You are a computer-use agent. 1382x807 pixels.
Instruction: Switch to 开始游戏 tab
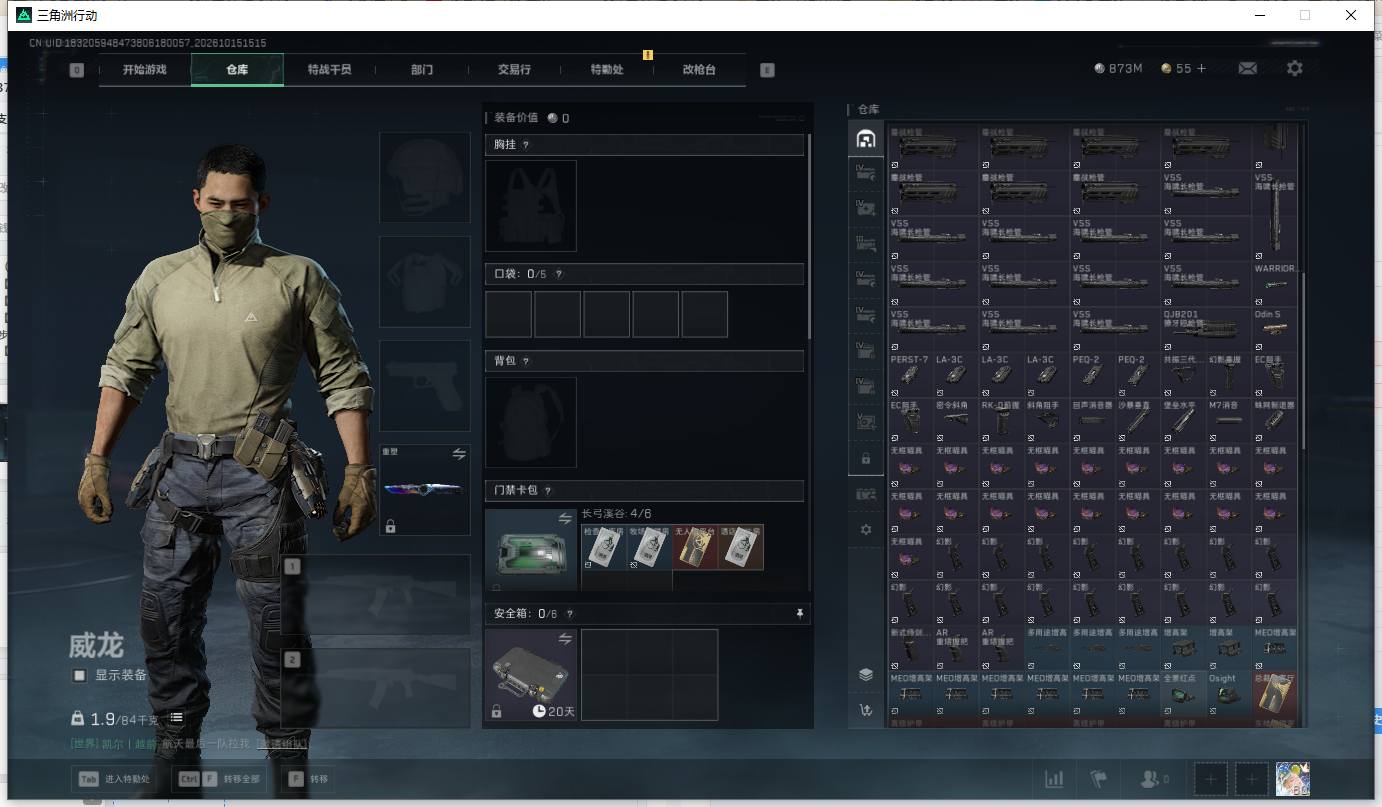pos(145,70)
